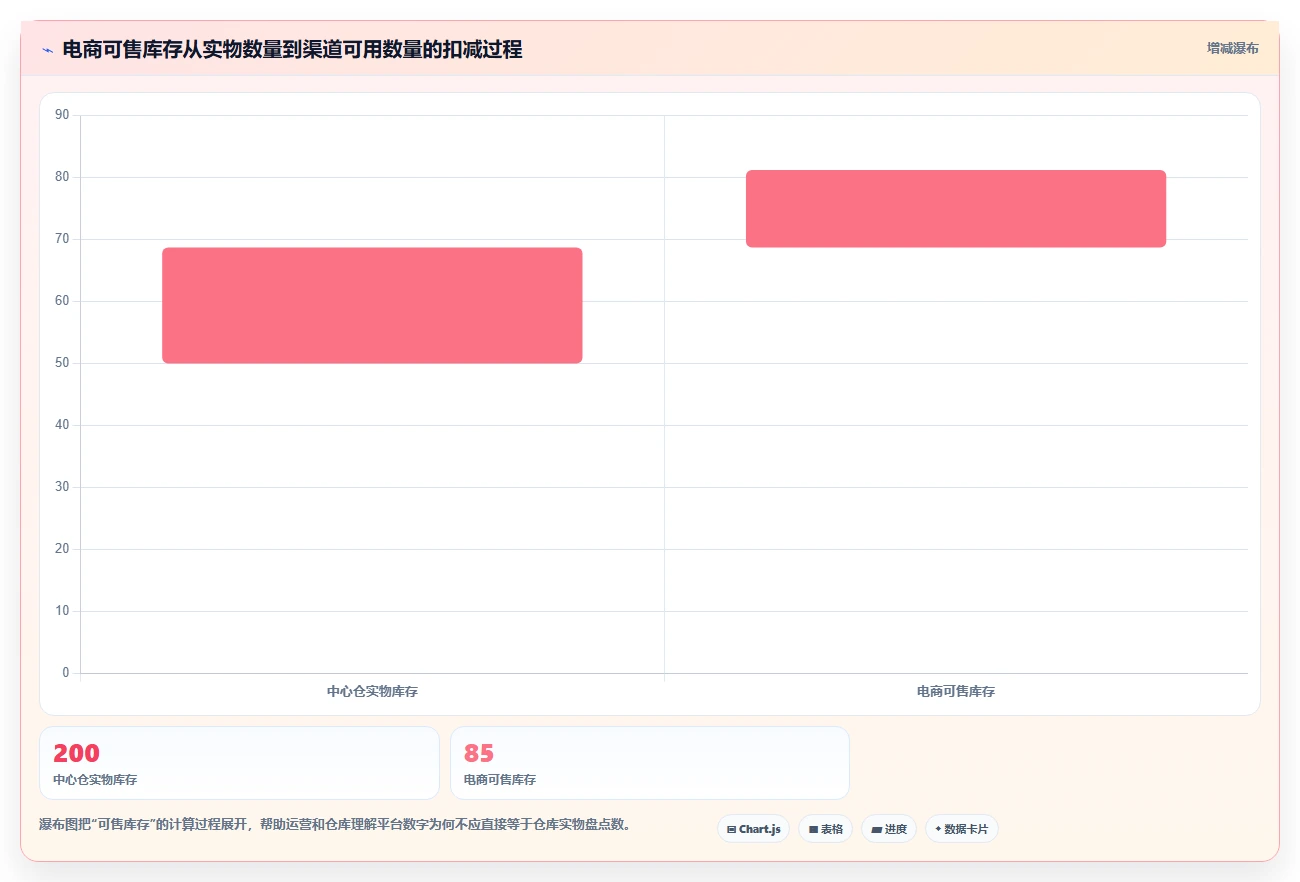This screenshot has width=1300, height=882.
Task: Click the 中心仓实物库存 waterfall bar
Action: 372,305
